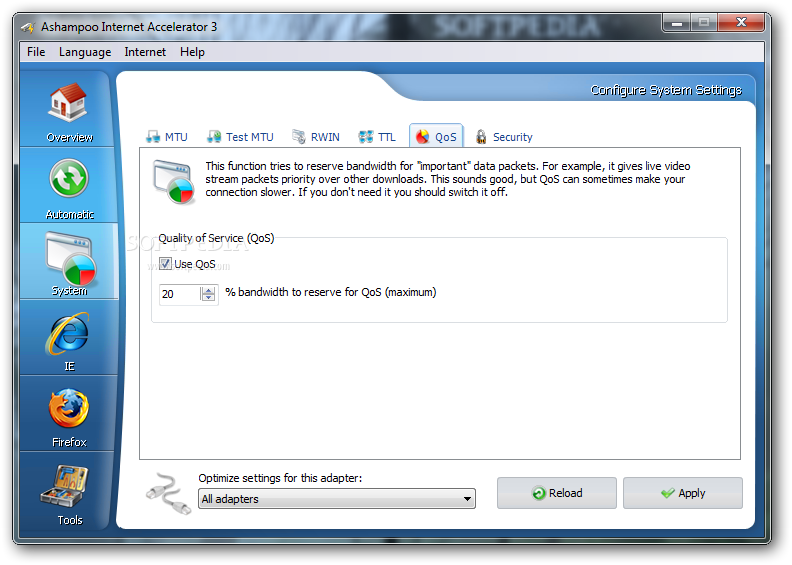Viewport: 792px width, 565px height.
Task: Minimize the Ashampoo Internet Accelerator window
Action: click(677, 23)
